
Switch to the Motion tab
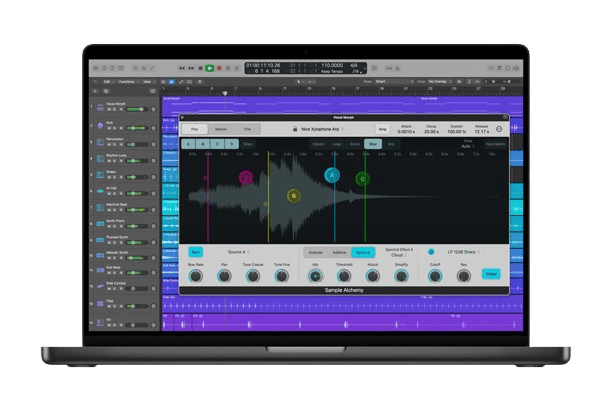(x=222, y=129)
